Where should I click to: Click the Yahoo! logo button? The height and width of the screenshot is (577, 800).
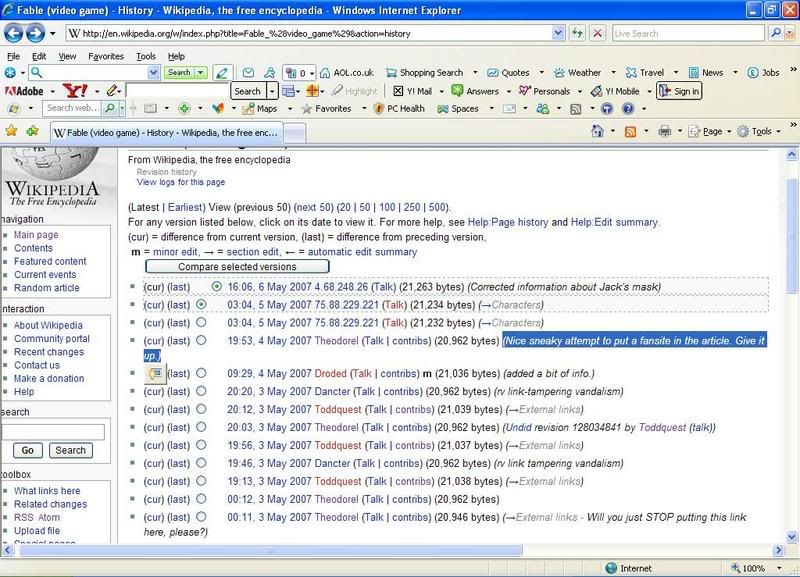(75, 91)
